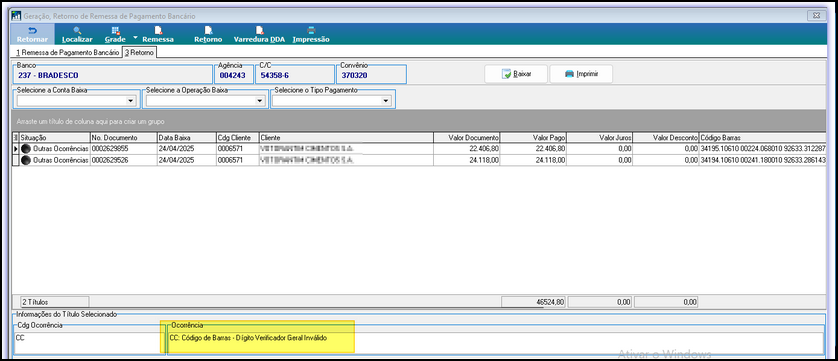Open Selecione a Operação Baixa dropdown
The image size is (838, 361).
pos(260,101)
